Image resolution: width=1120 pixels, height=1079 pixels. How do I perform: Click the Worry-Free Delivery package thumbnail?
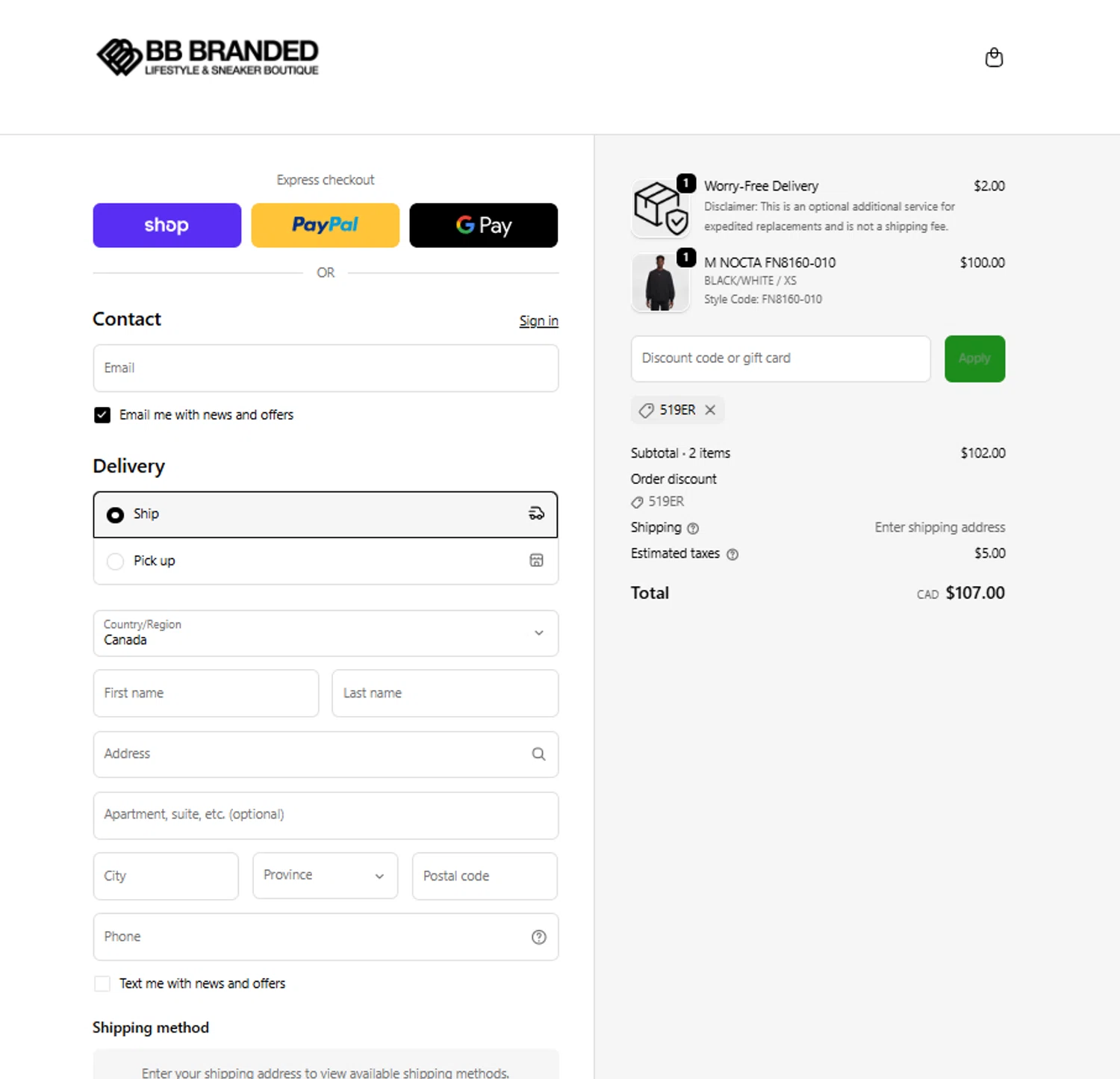660,208
